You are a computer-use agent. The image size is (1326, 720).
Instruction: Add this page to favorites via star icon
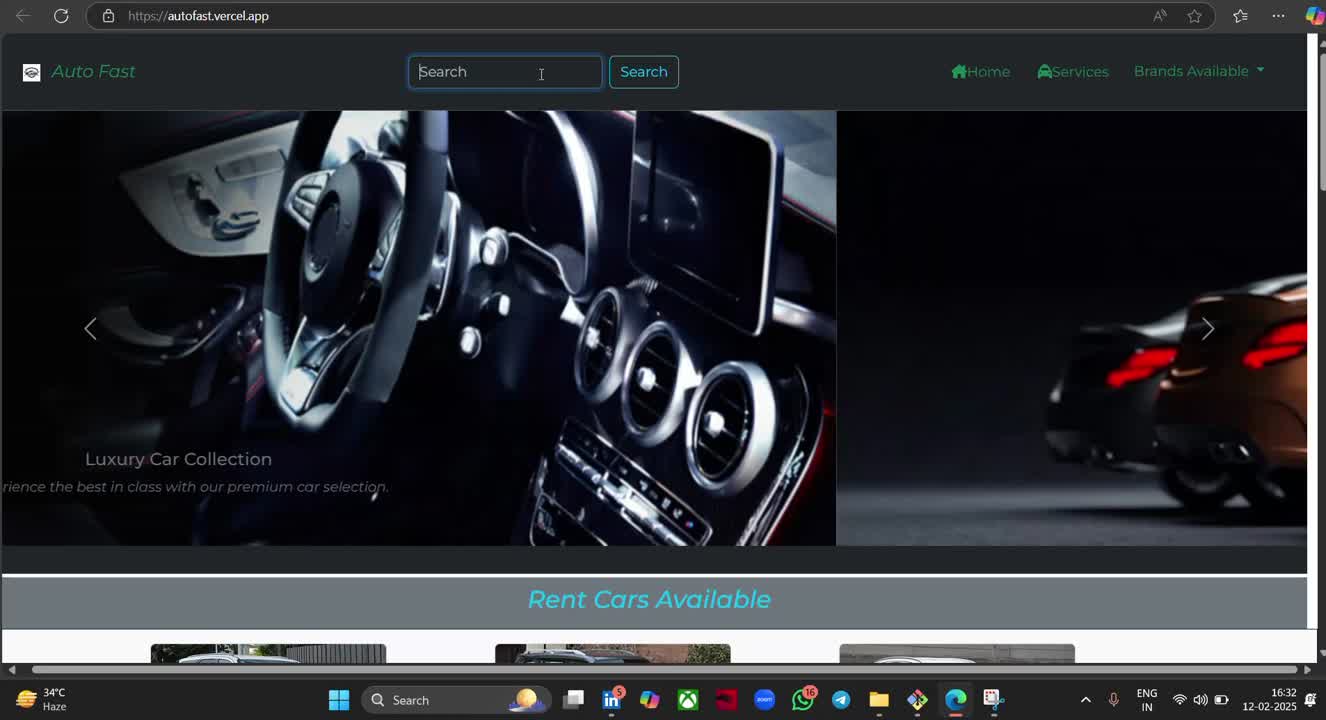(x=1194, y=16)
